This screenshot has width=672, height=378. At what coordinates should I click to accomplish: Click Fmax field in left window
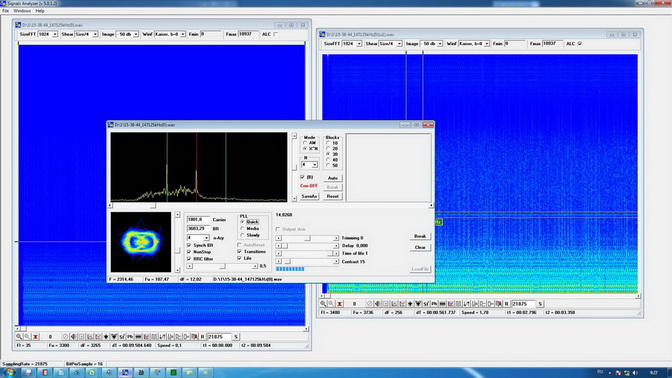pyautogui.click(x=248, y=34)
